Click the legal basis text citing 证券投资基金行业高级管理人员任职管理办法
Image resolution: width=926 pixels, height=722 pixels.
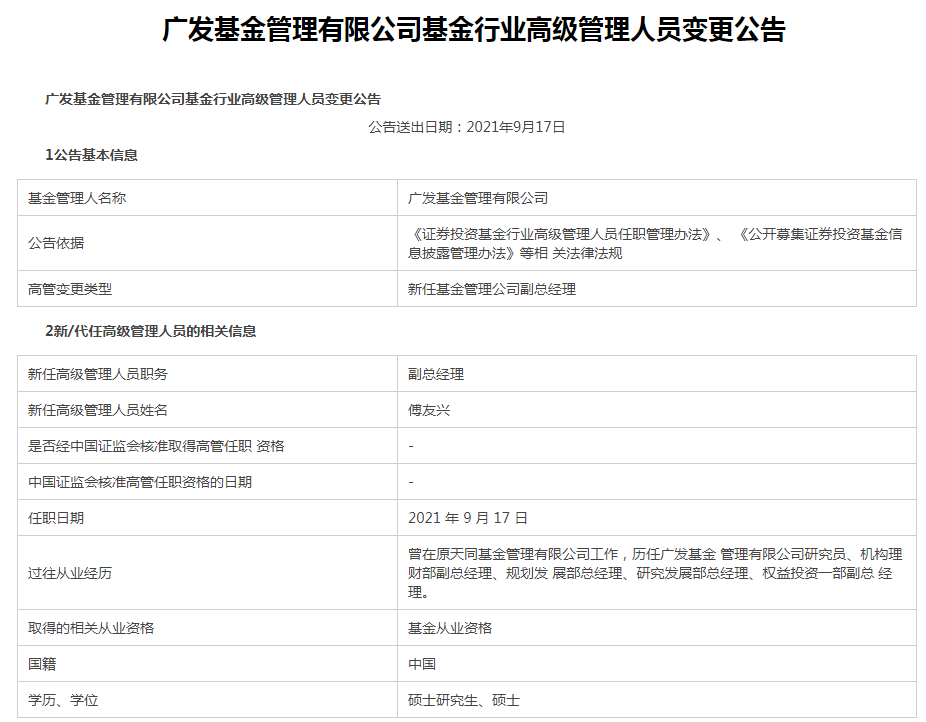655,243
